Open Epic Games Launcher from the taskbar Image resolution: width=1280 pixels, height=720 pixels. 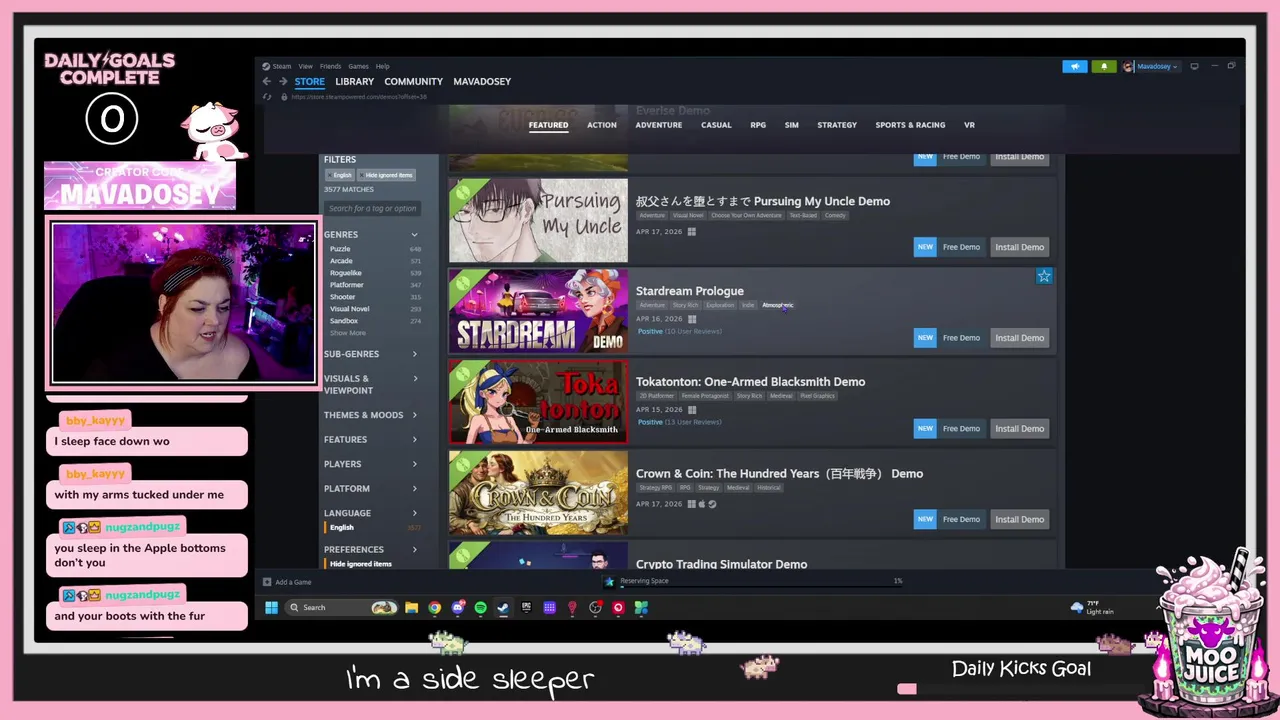coord(526,607)
